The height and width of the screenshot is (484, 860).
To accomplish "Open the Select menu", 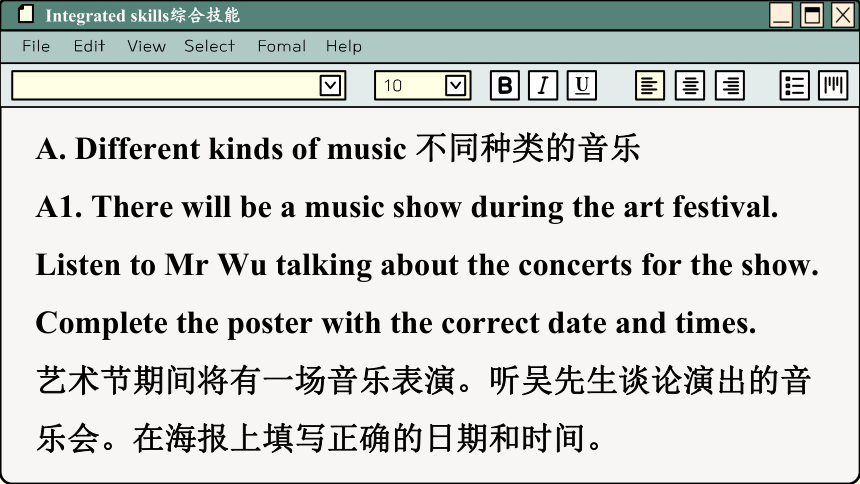I will tap(210, 46).
